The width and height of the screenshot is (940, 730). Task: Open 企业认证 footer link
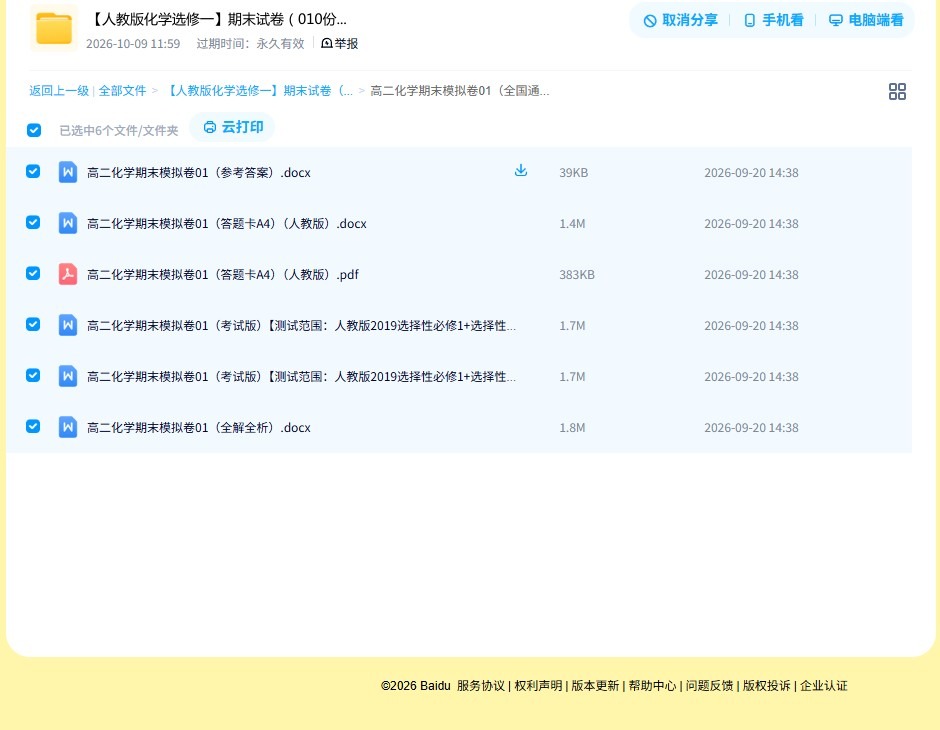(824, 686)
